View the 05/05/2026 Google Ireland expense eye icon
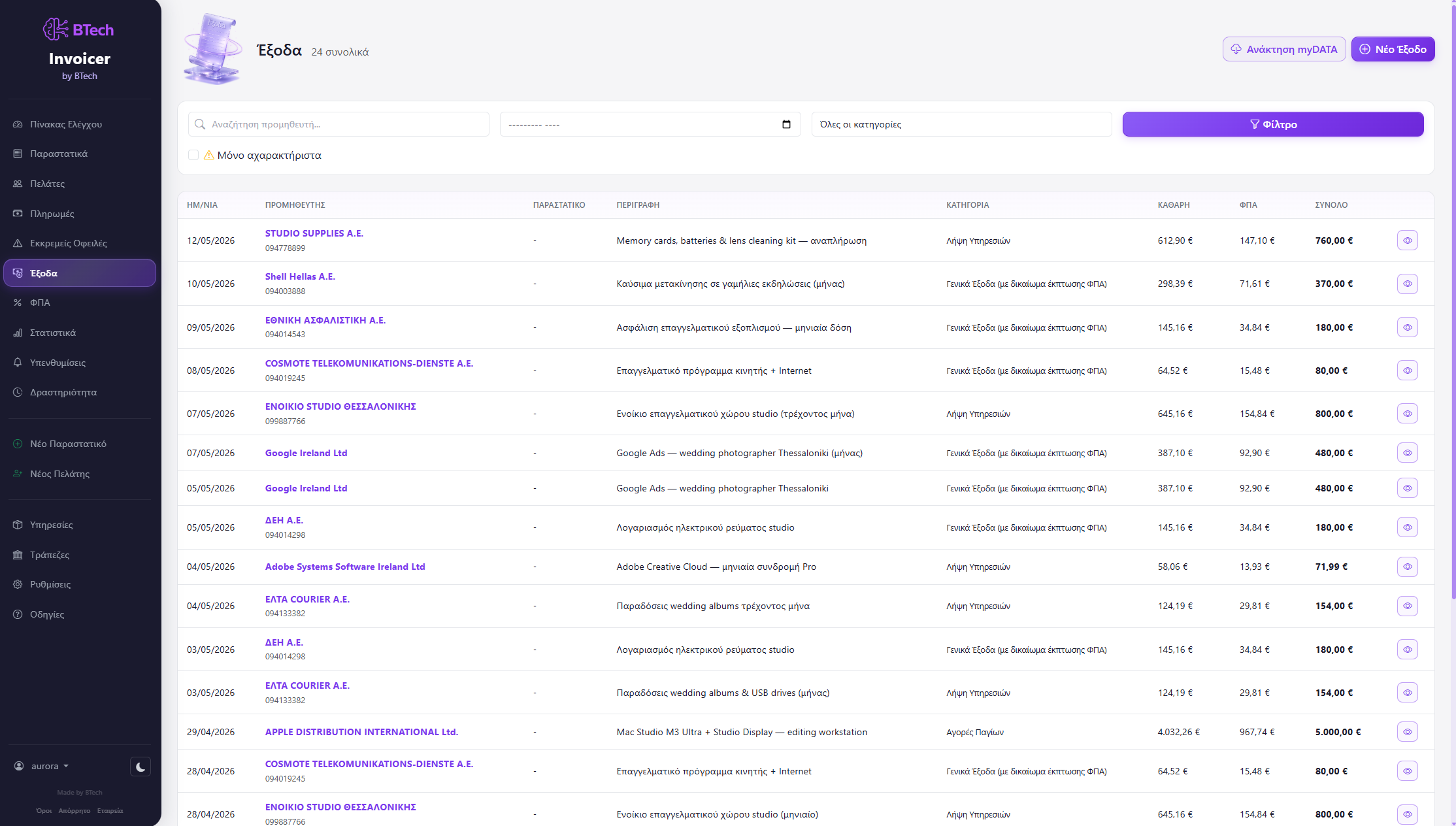1456x826 pixels. tap(1408, 488)
